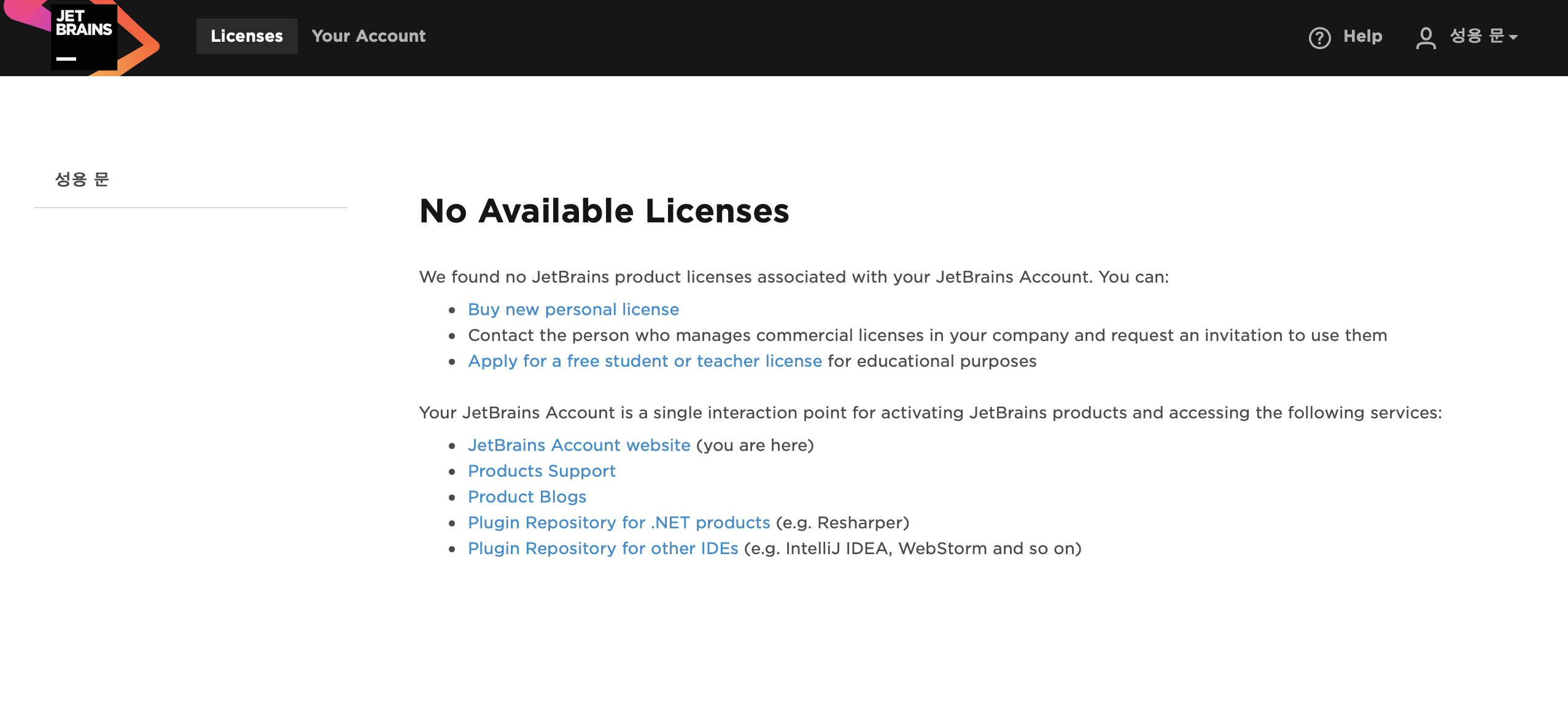This screenshot has height=720, width=1568.
Task: Click the user profile icon
Action: tap(1426, 37)
